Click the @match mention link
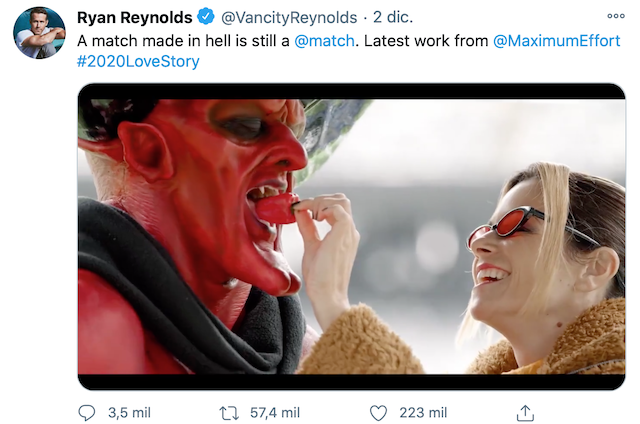Screen dimensions: 640x424 pyautogui.click(x=327, y=40)
